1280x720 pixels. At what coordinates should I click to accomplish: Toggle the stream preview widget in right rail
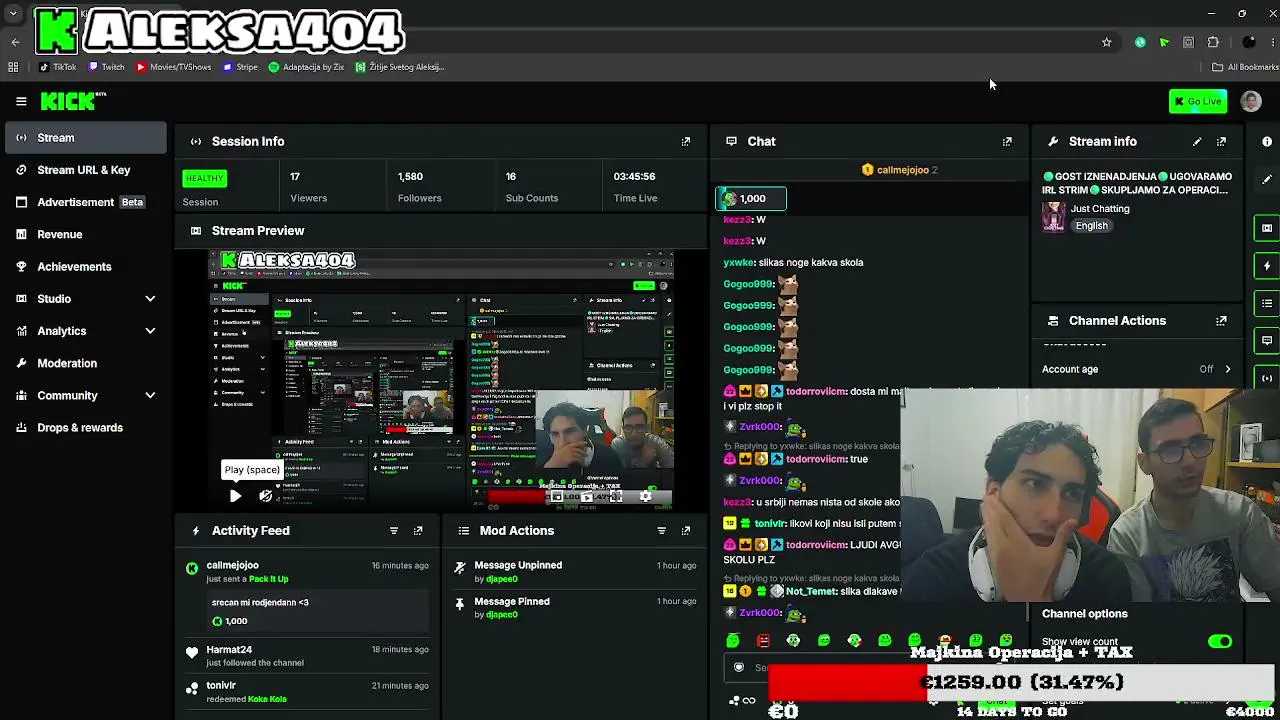pyautogui.click(x=1267, y=228)
